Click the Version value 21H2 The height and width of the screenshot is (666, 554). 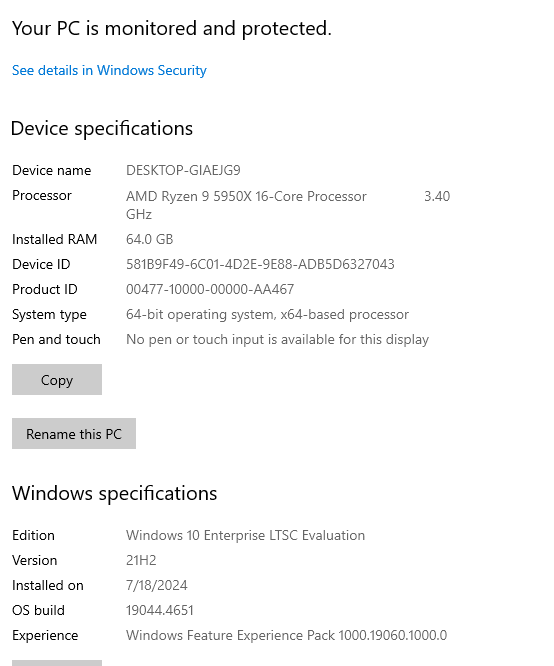pyautogui.click(x=141, y=560)
